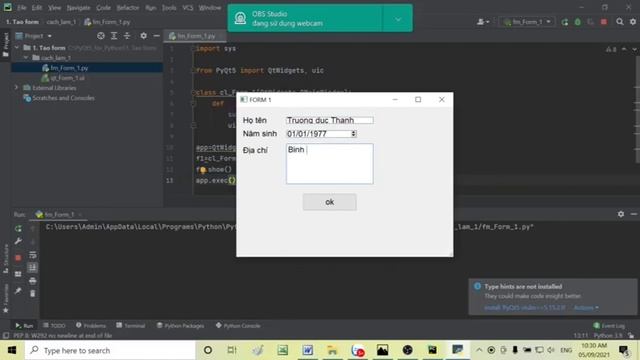
Task: Open the TODO tool window tab
Action: coord(54,325)
